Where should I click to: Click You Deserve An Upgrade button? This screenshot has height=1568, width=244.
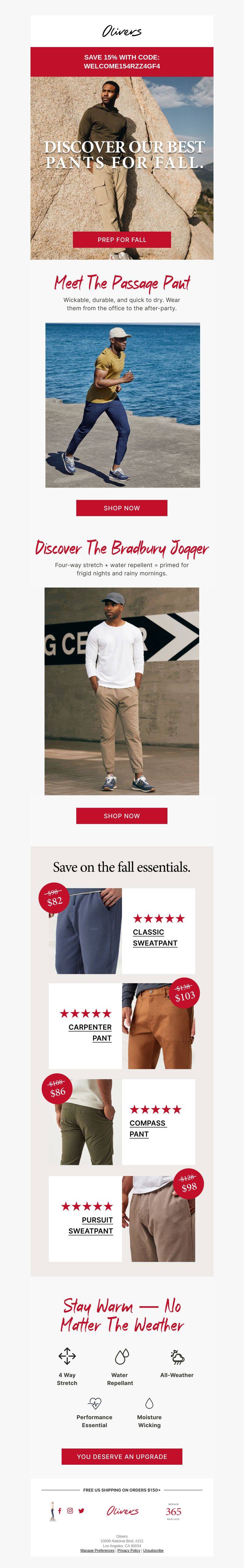[122, 1456]
